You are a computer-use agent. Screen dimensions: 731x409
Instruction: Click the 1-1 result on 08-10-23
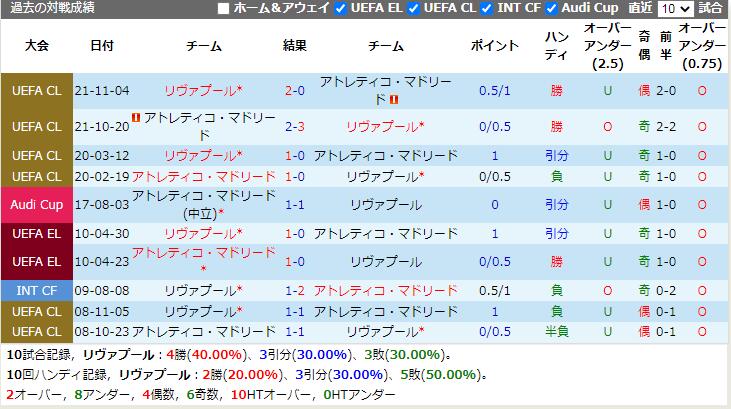coord(295,332)
